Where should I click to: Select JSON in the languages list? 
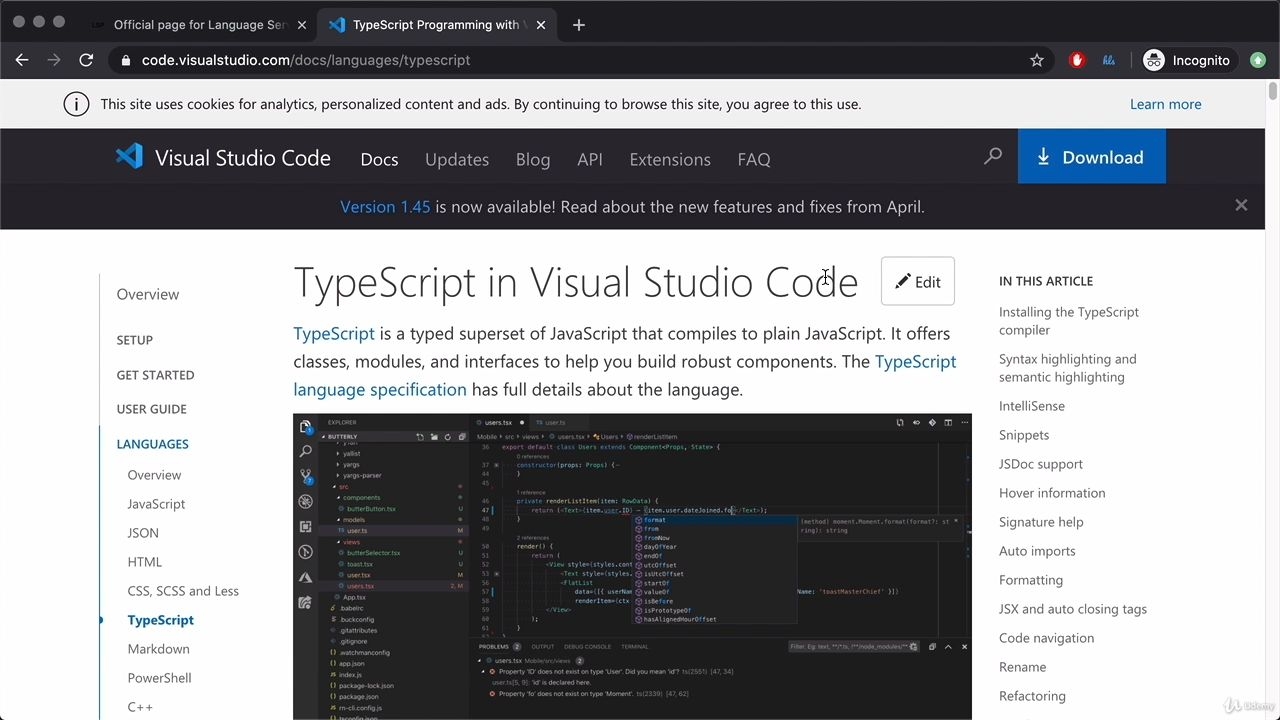(x=143, y=533)
